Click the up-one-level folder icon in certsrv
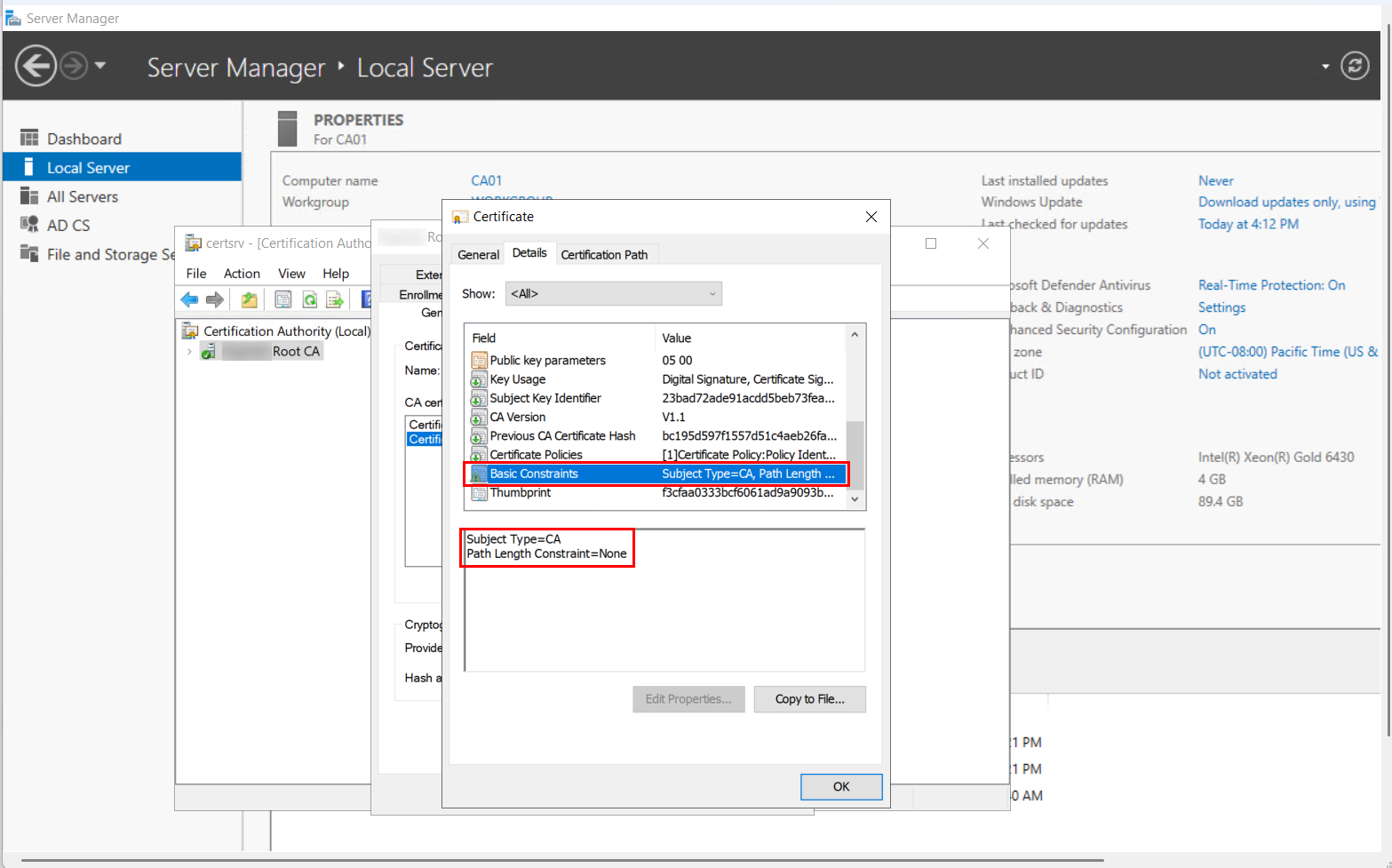 click(x=250, y=300)
